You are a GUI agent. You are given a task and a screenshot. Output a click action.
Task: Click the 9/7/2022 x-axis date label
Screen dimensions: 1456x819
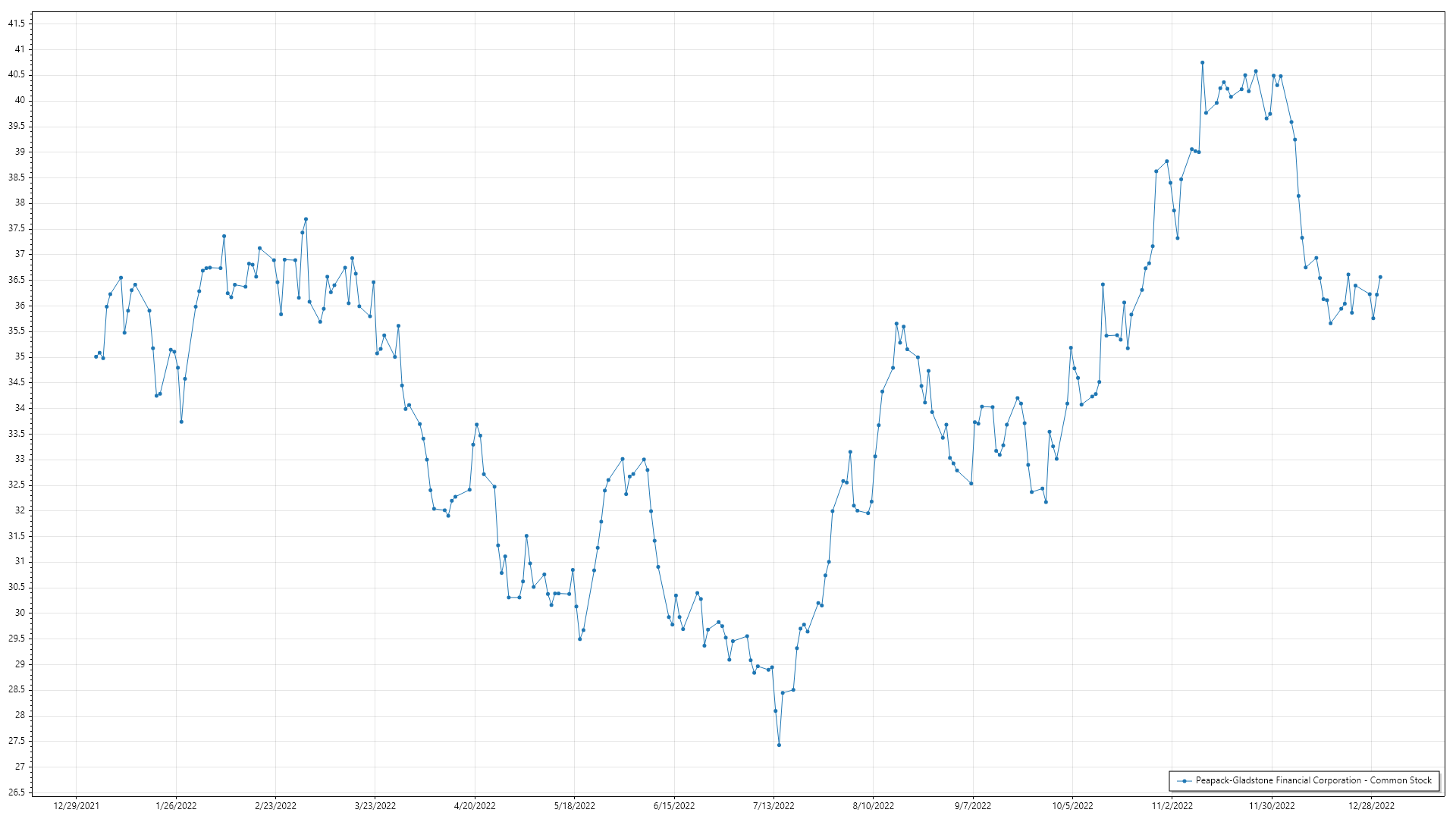pos(973,805)
